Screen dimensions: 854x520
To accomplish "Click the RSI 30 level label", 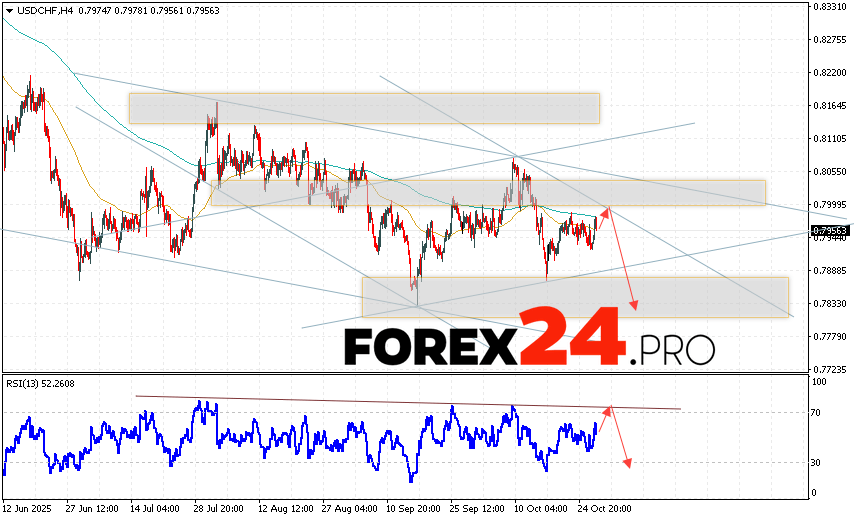I will (817, 462).
